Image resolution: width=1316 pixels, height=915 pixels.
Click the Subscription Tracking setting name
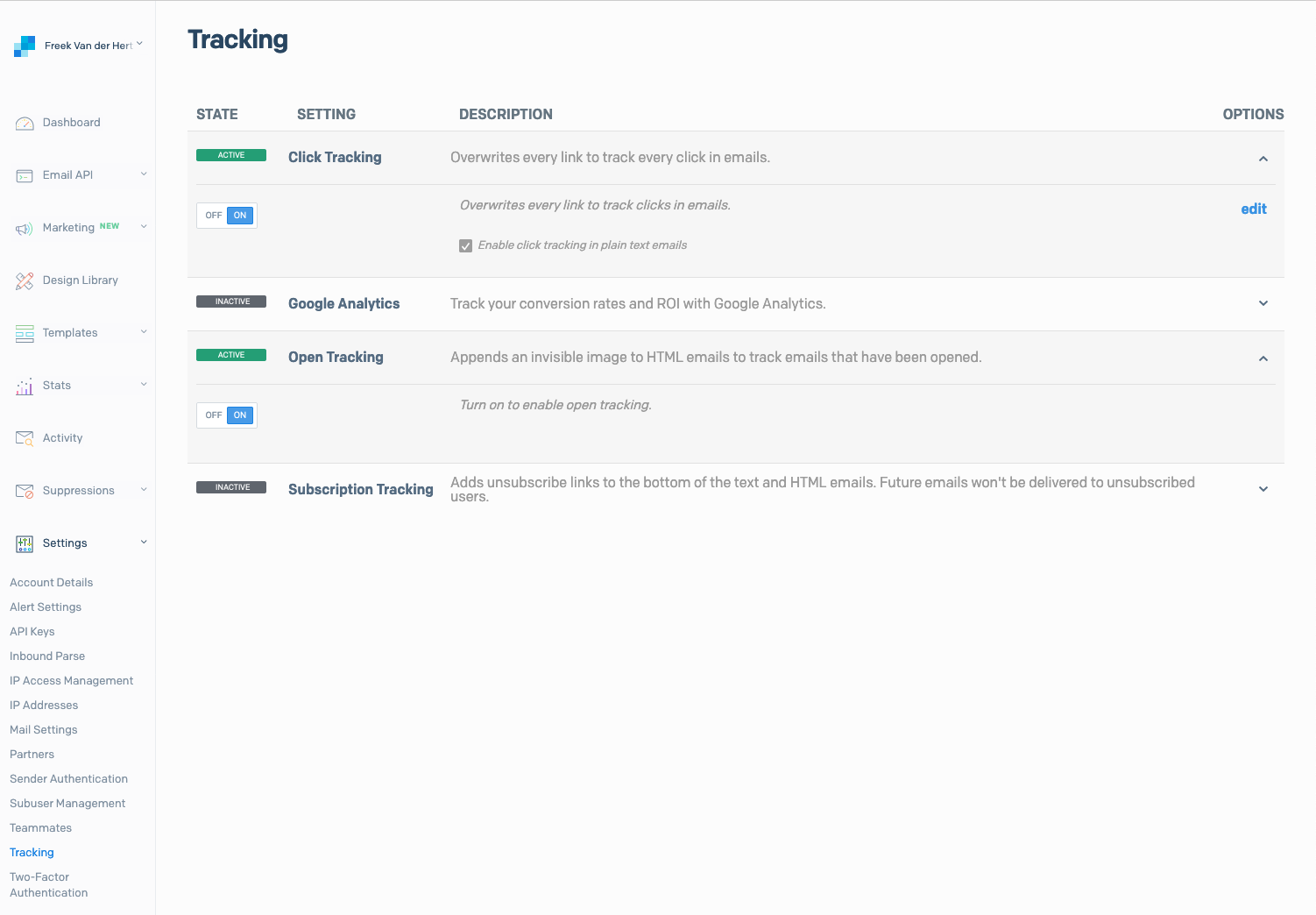coord(361,490)
